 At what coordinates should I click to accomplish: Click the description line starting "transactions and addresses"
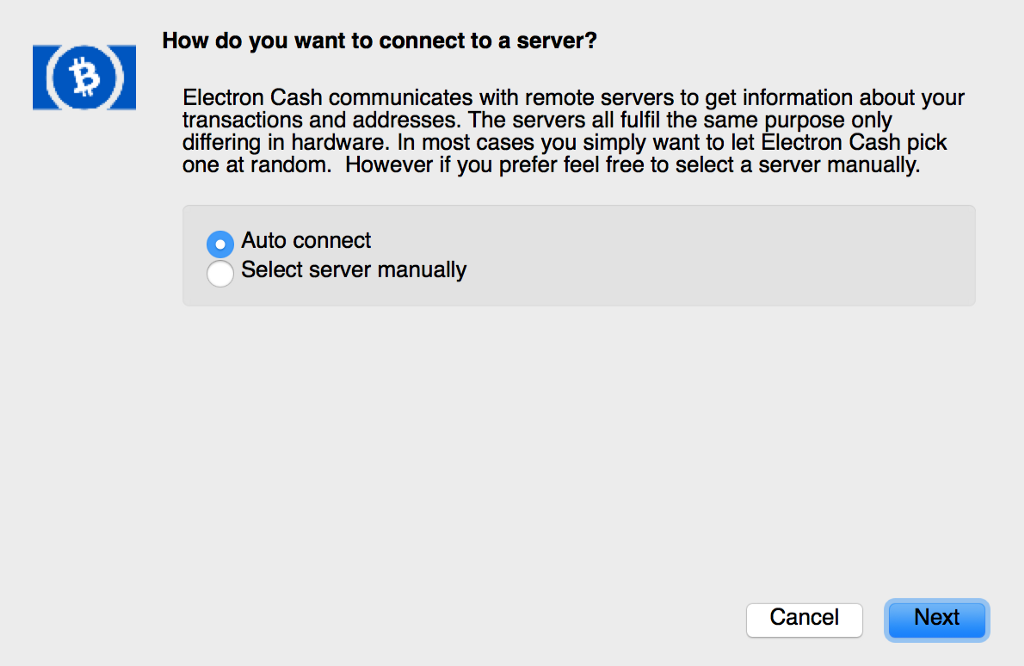(537, 121)
